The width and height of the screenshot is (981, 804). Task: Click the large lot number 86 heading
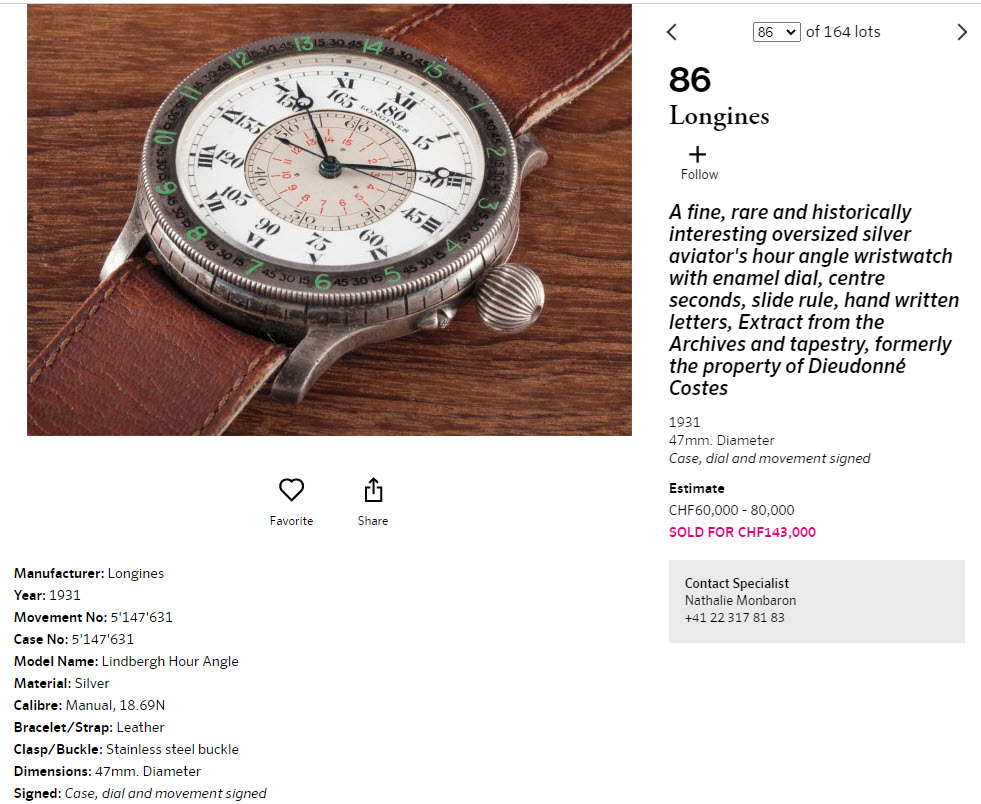coord(690,80)
